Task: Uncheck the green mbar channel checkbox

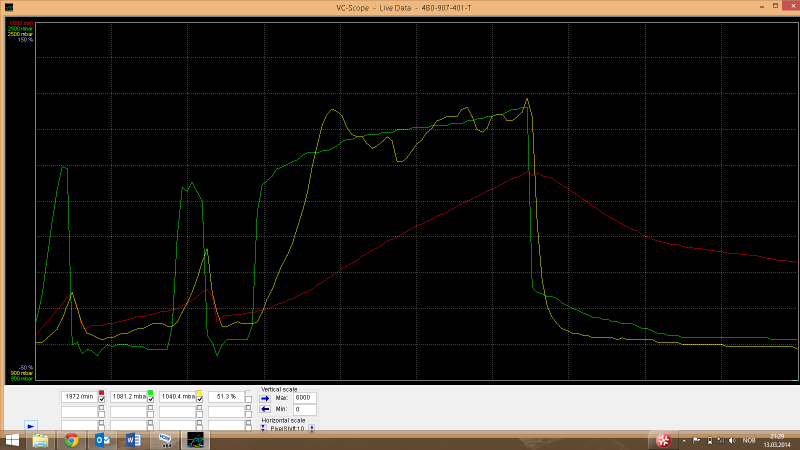Action: coord(151,399)
